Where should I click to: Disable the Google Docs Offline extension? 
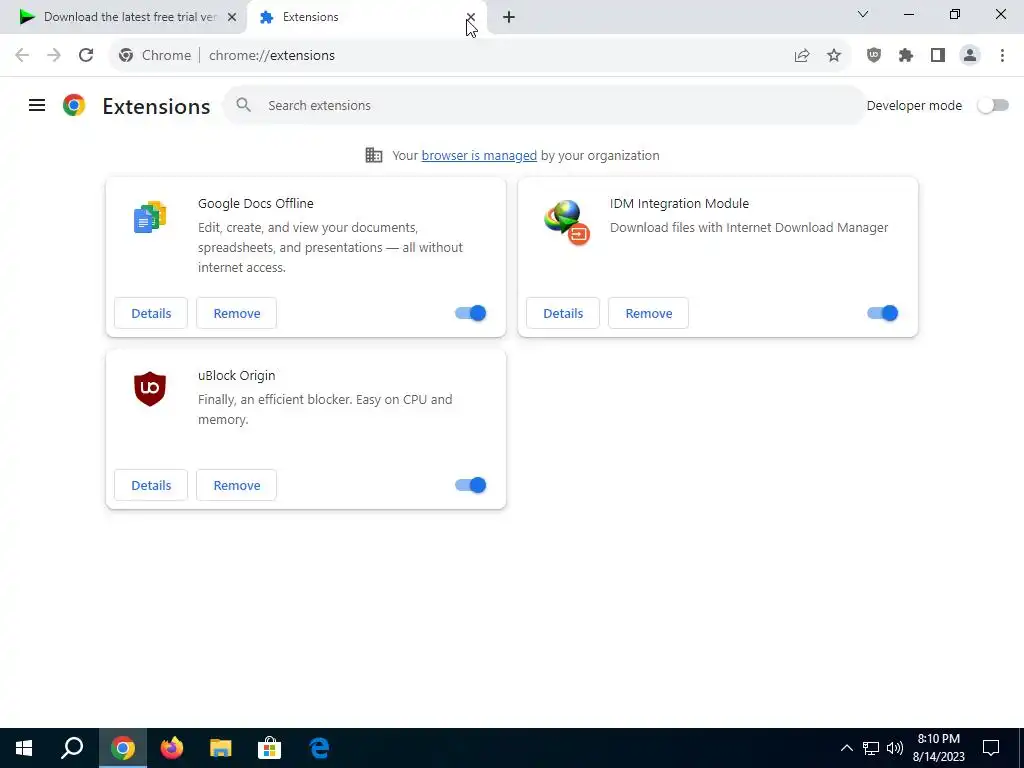[470, 313]
